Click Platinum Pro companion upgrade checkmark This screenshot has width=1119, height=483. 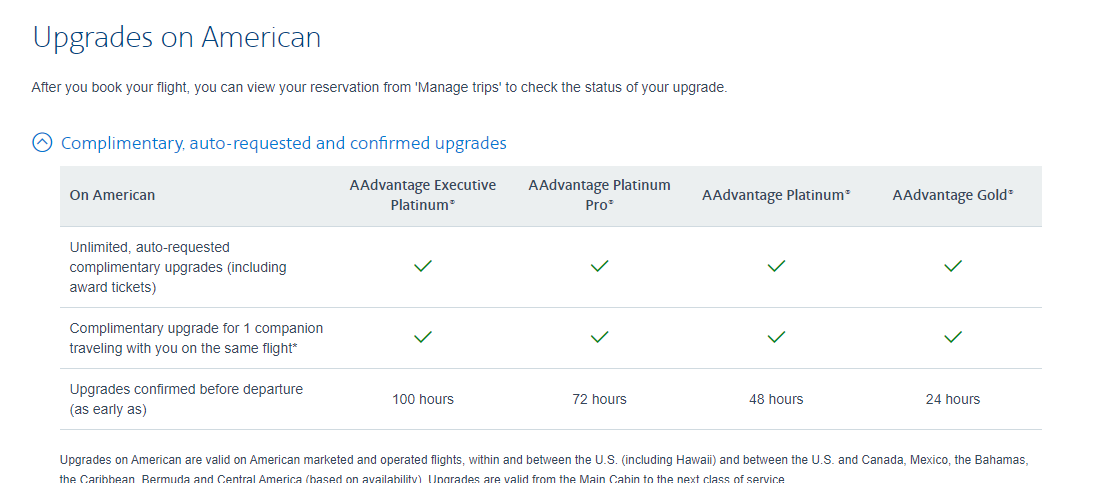pos(599,337)
